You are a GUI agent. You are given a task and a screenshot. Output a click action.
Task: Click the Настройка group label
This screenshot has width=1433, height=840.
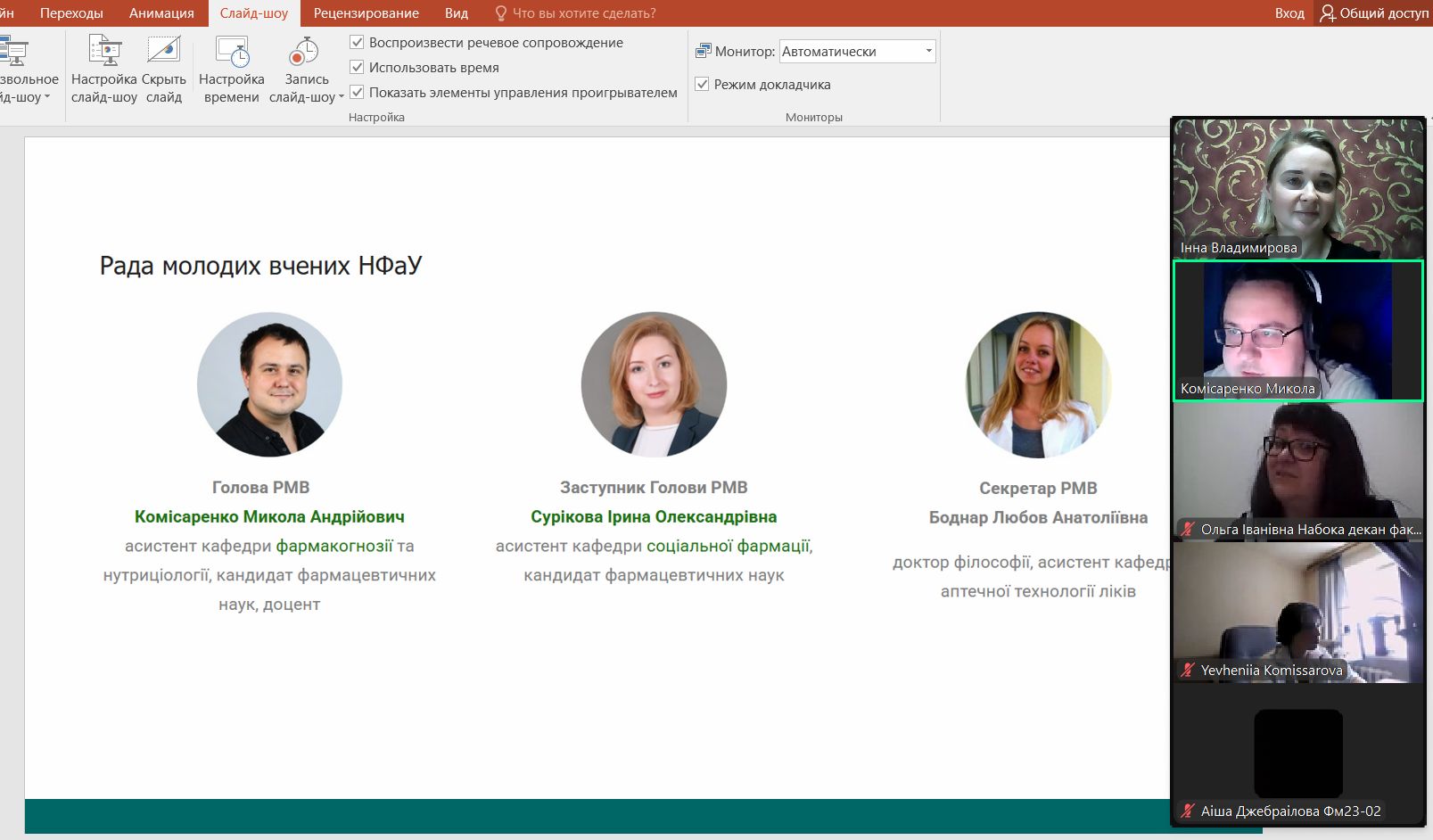[x=376, y=117]
